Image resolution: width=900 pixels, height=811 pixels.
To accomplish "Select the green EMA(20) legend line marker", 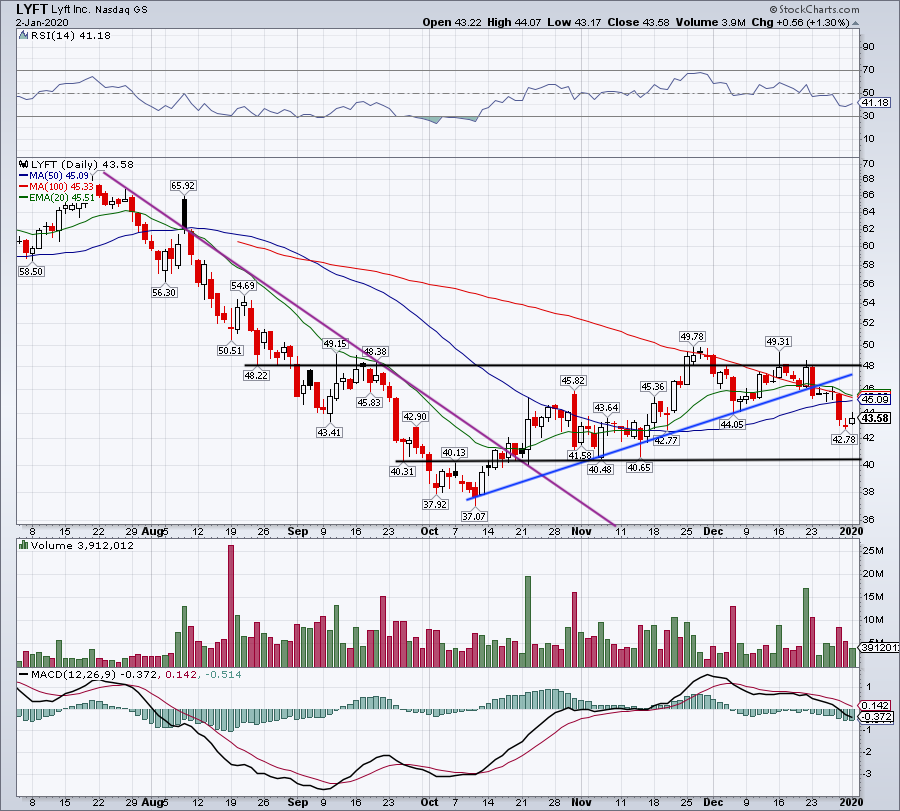I will tap(24, 197).
